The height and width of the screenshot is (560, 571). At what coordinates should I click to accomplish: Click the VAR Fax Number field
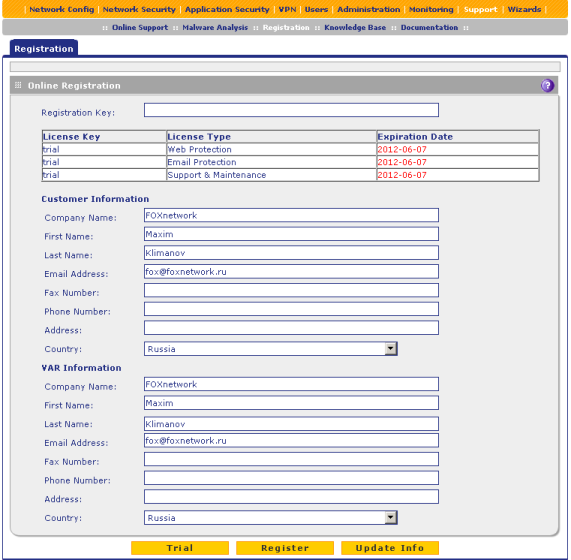pos(291,459)
